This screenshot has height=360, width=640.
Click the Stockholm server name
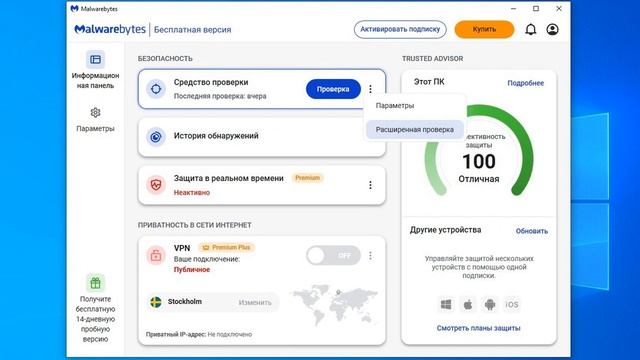184,302
